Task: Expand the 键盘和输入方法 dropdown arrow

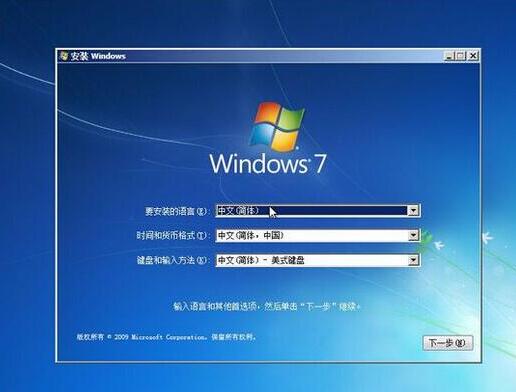Action: 413,260
